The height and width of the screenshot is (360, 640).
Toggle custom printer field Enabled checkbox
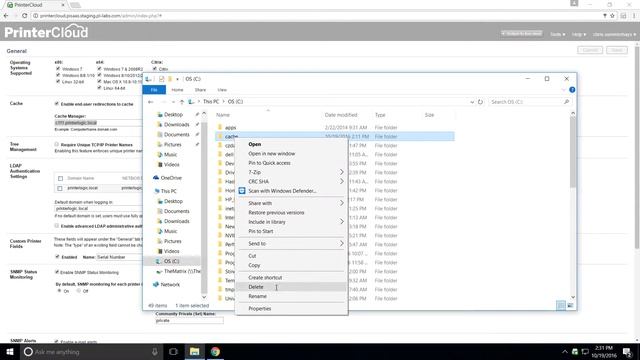57,257
